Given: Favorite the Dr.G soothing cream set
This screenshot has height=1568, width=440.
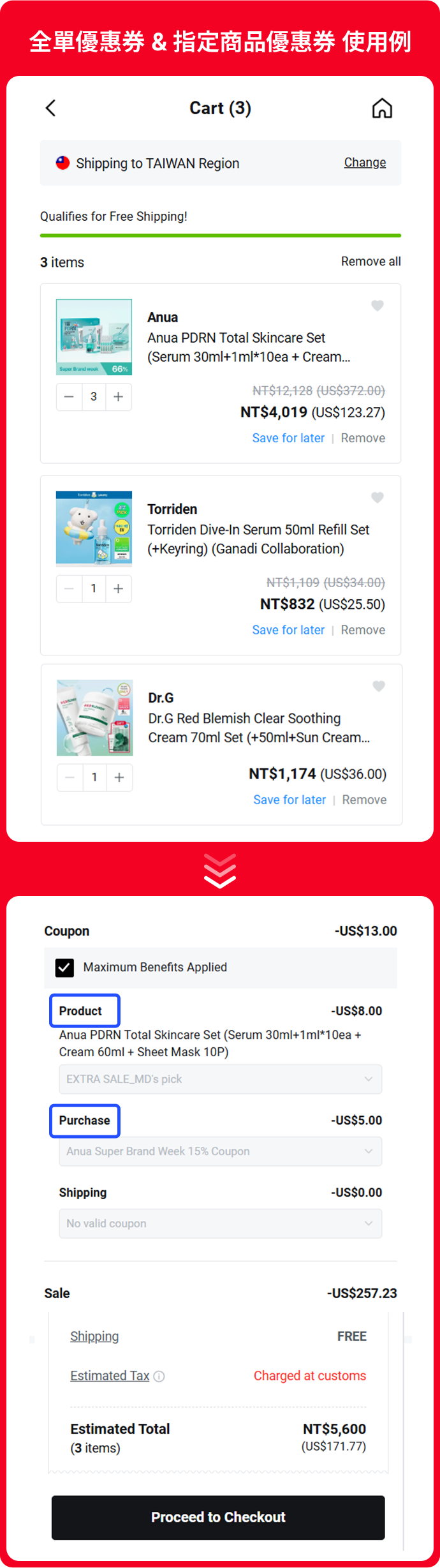Looking at the screenshot, I should pyautogui.click(x=379, y=686).
